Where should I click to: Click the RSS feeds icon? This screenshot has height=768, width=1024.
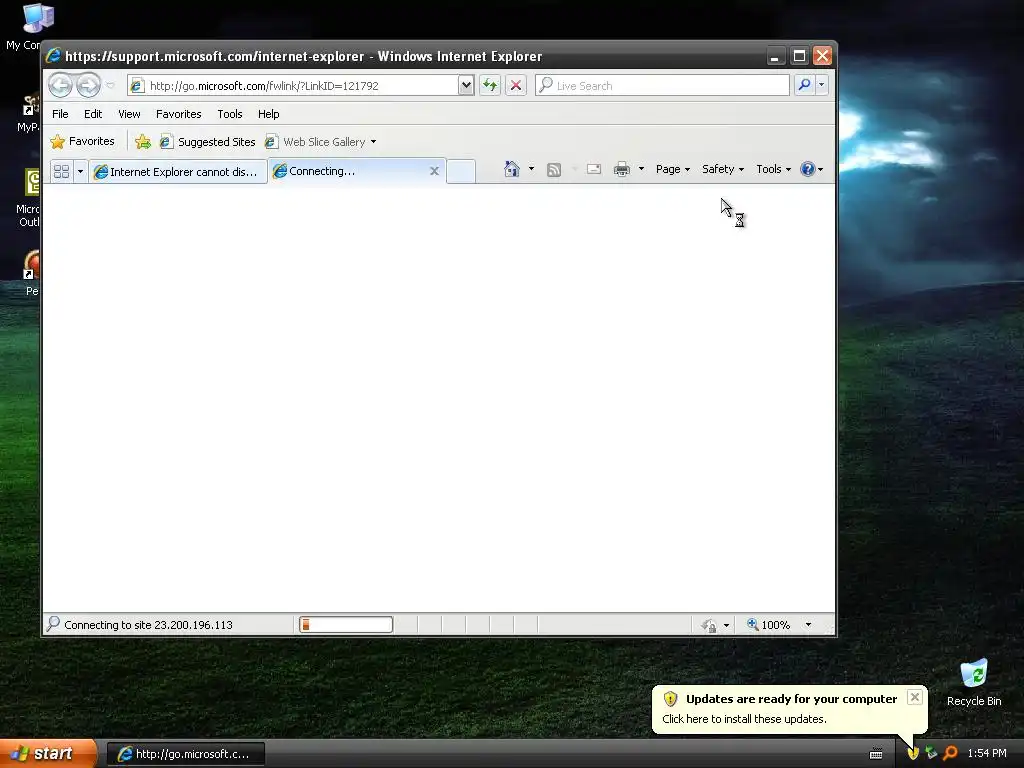point(554,170)
